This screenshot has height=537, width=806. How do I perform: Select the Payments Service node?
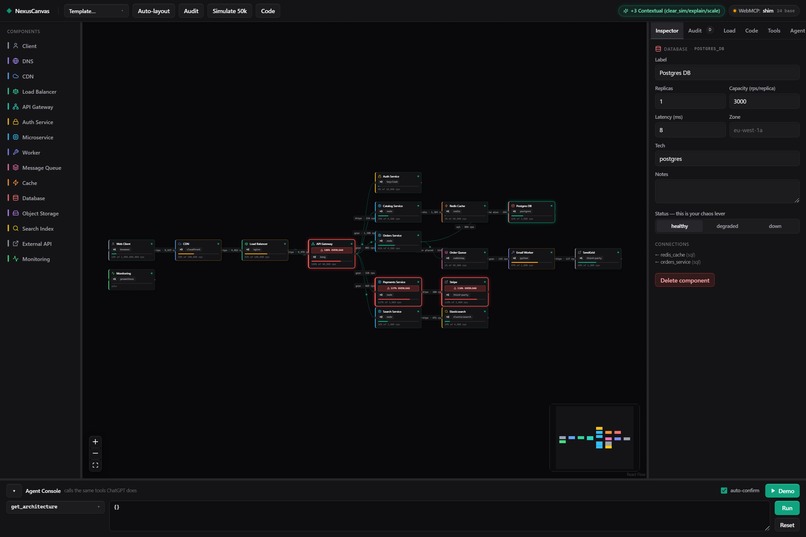pos(398,292)
